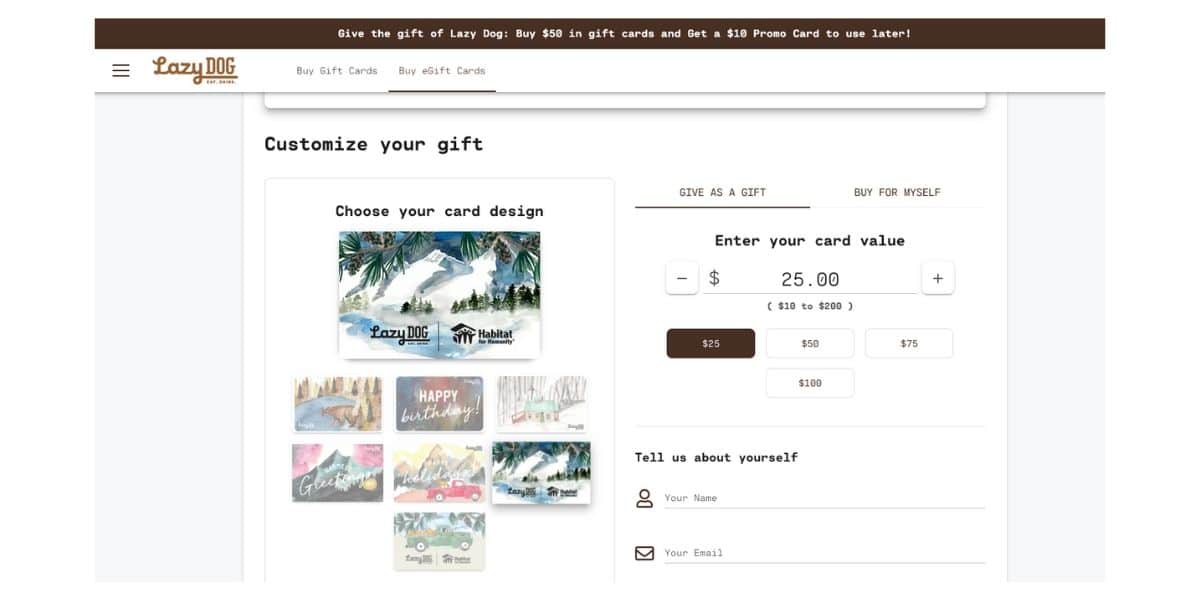The image size is (1200, 600).
Task: Switch to the Buy Gift Cards tab
Action: click(x=337, y=71)
